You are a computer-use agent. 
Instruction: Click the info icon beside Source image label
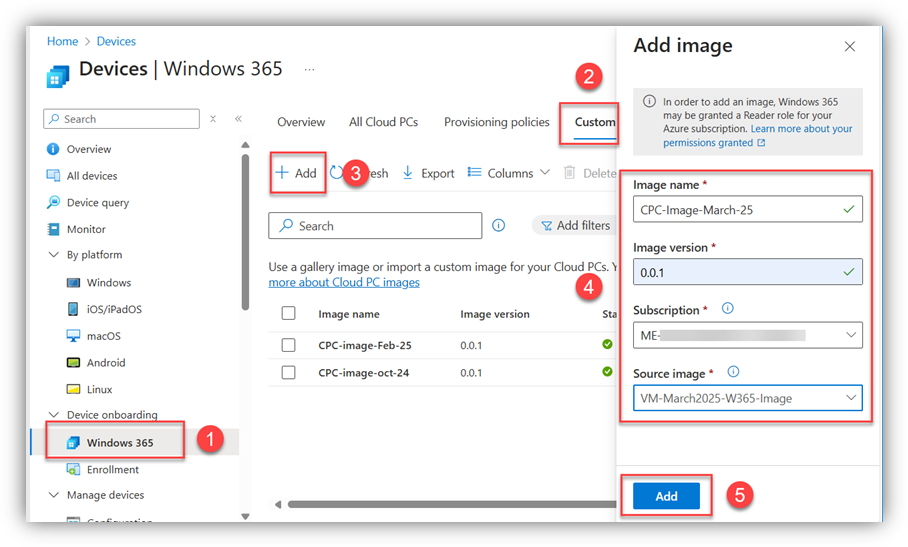pyautogui.click(x=733, y=372)
